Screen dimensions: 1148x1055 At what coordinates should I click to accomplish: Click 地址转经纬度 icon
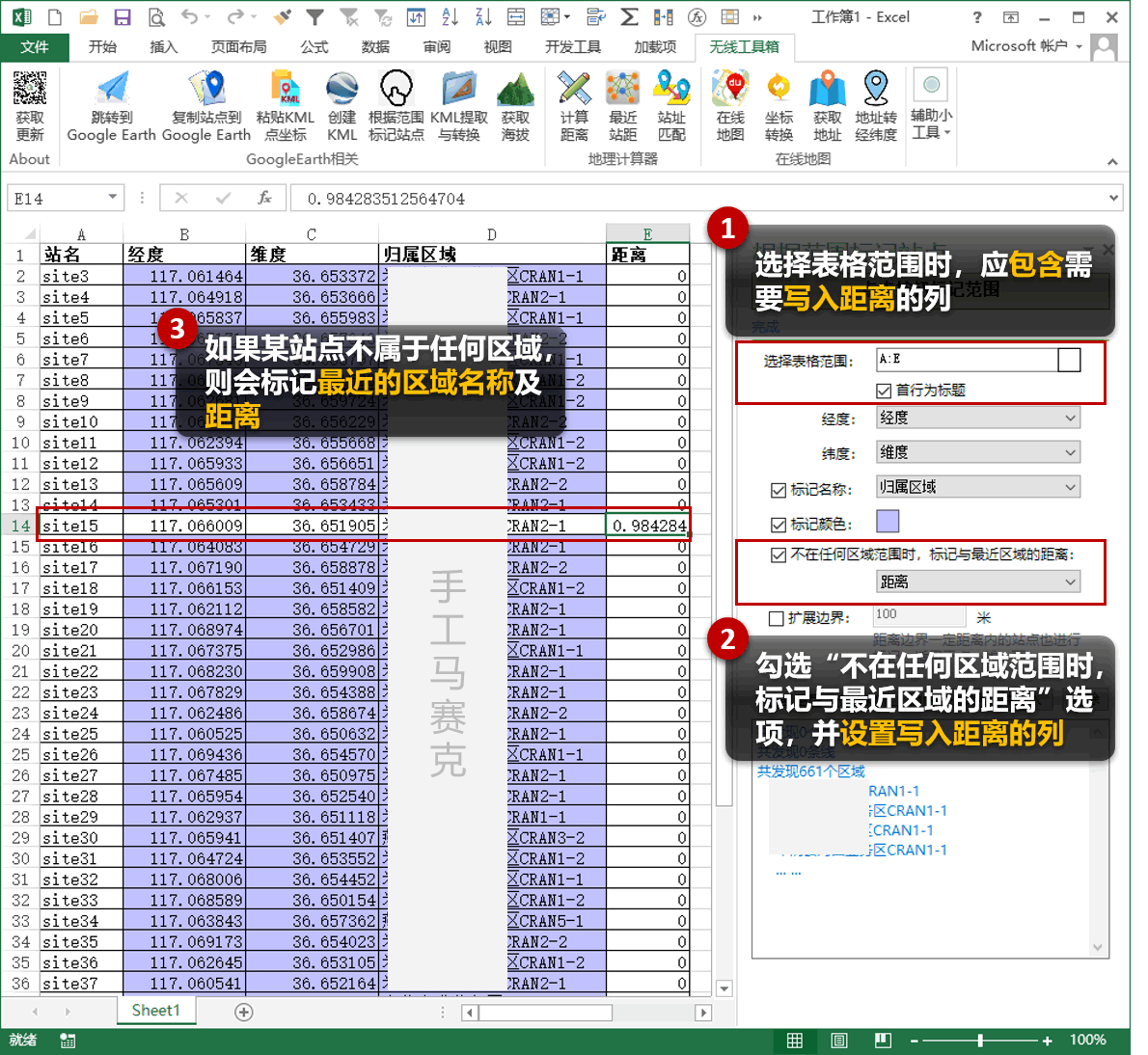876,88
